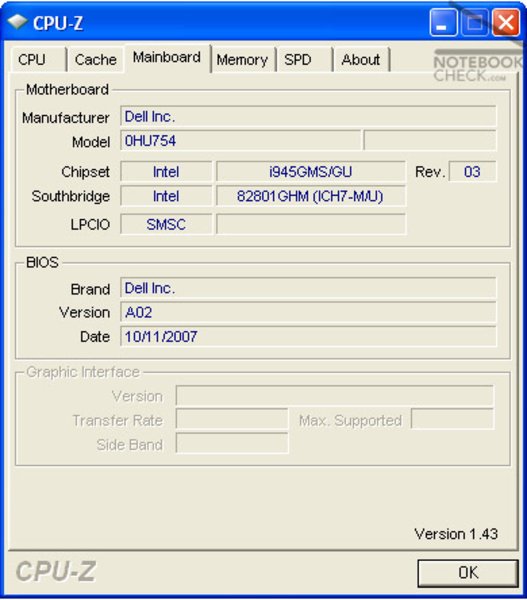Click the chipset model i945GMS/GU
Screen dimensions: 527x600
[x=310, y=171]
